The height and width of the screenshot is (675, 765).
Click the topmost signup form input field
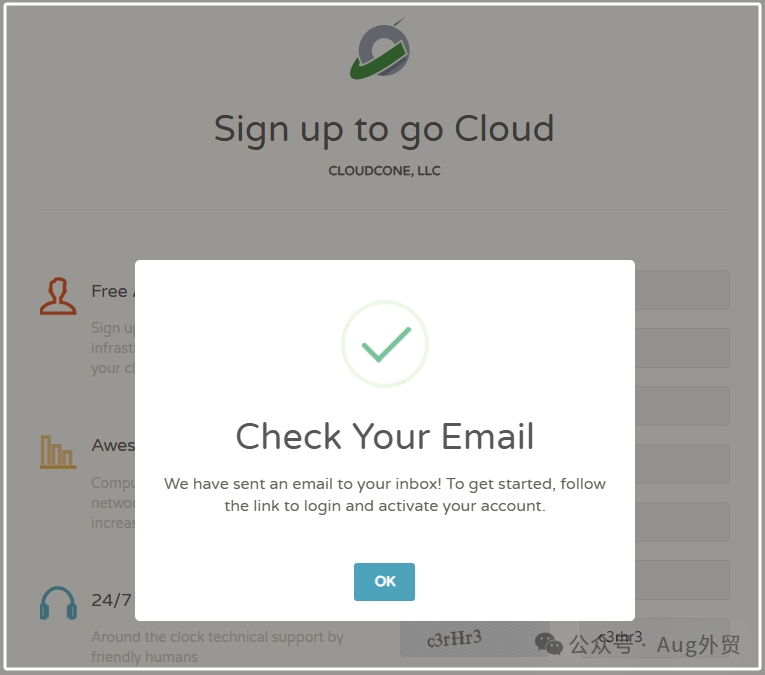pyautogui.click(x=682, y=290)
